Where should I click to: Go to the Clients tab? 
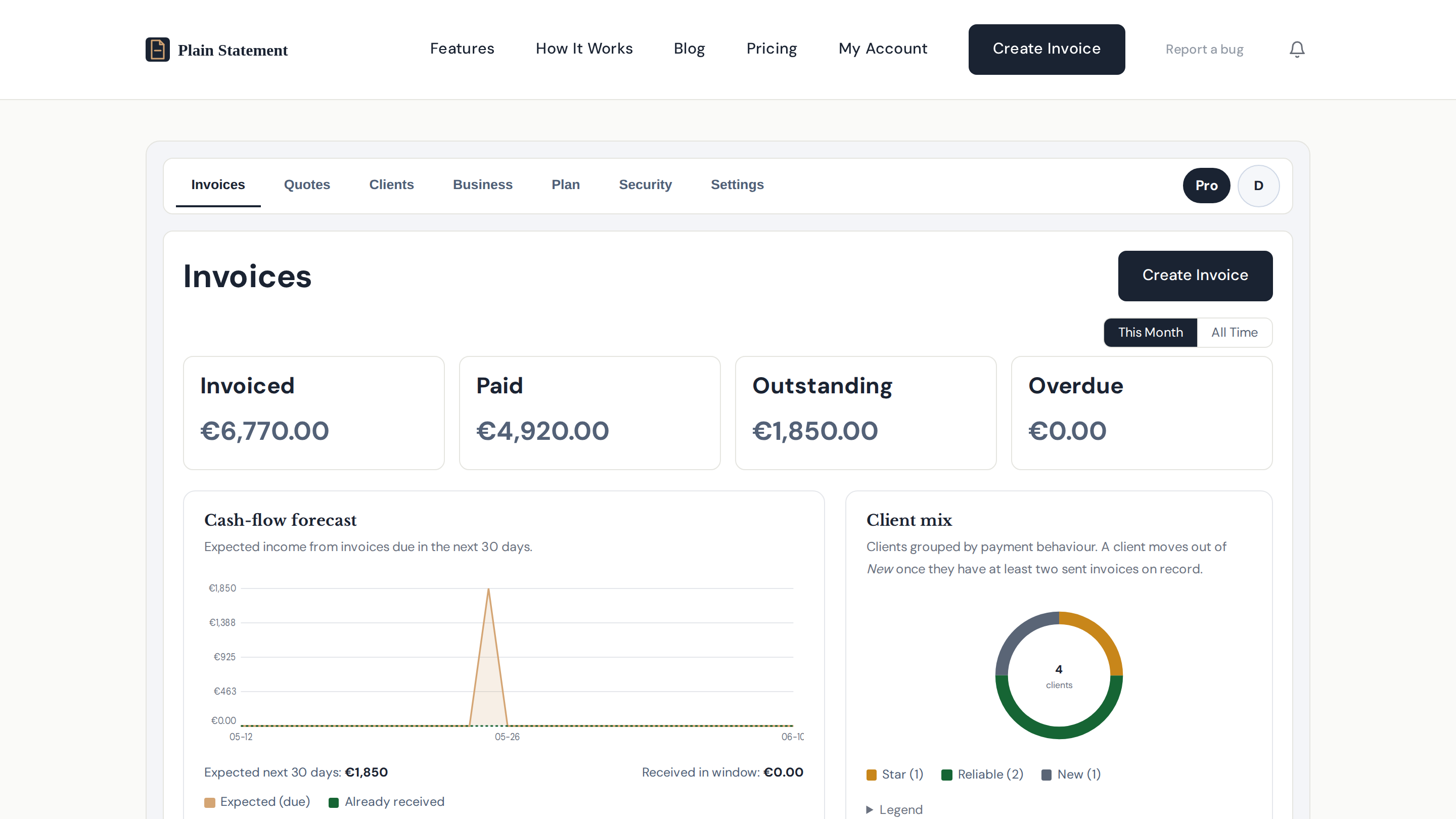click(x=391, y=185)
